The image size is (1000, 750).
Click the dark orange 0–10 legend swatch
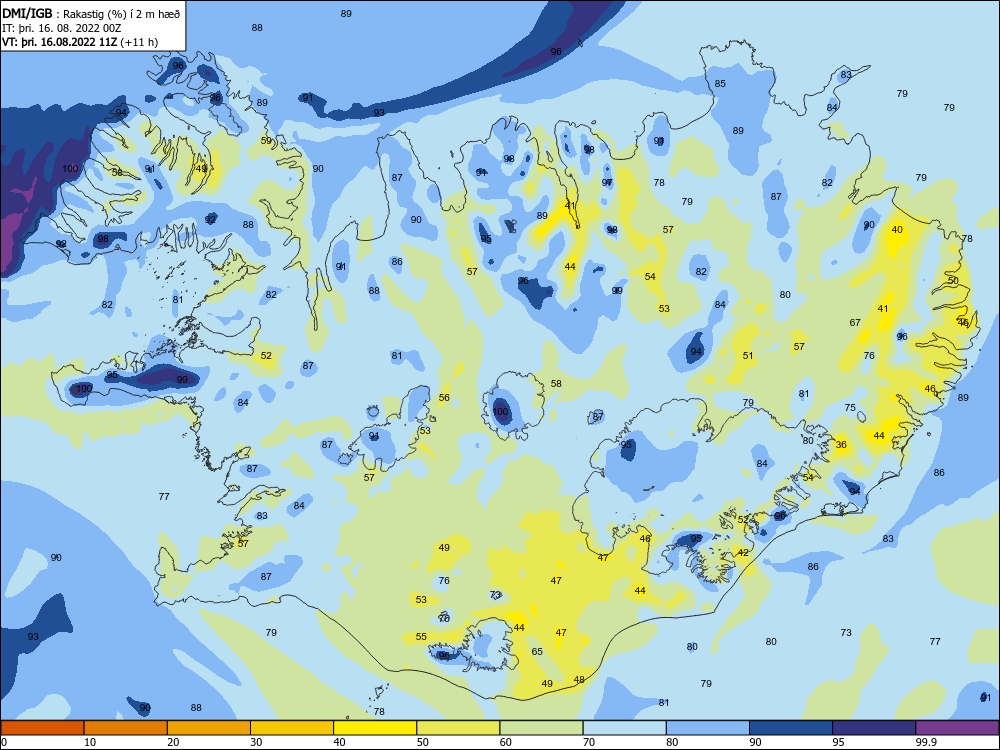(42, 728)
